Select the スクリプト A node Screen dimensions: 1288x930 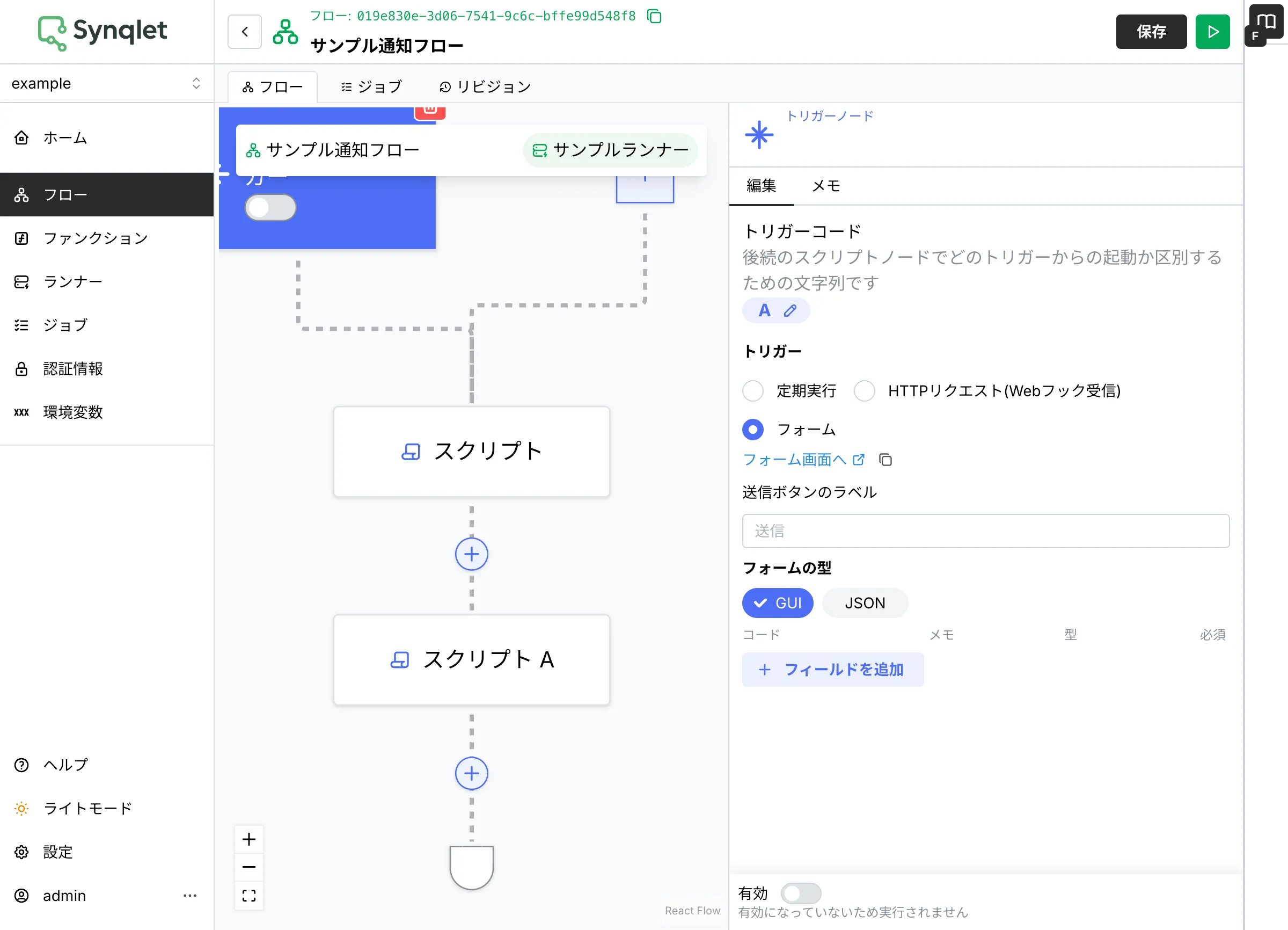click(471, 660)
